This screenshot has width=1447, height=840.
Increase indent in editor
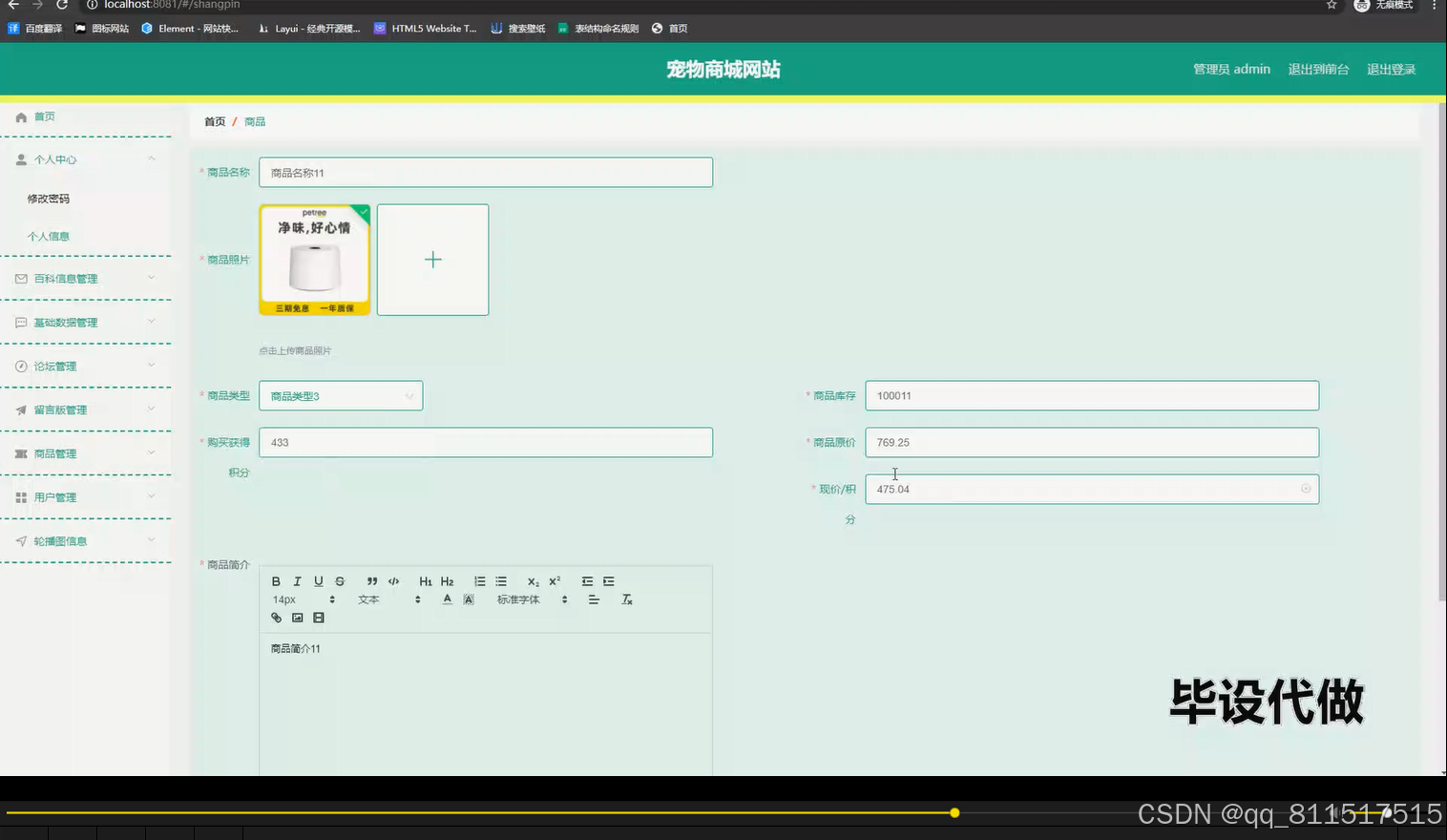click(609, 581)
